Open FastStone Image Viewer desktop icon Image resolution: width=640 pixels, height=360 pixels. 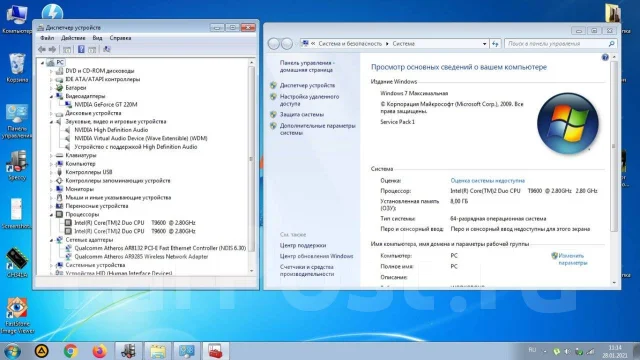point(17,316)
